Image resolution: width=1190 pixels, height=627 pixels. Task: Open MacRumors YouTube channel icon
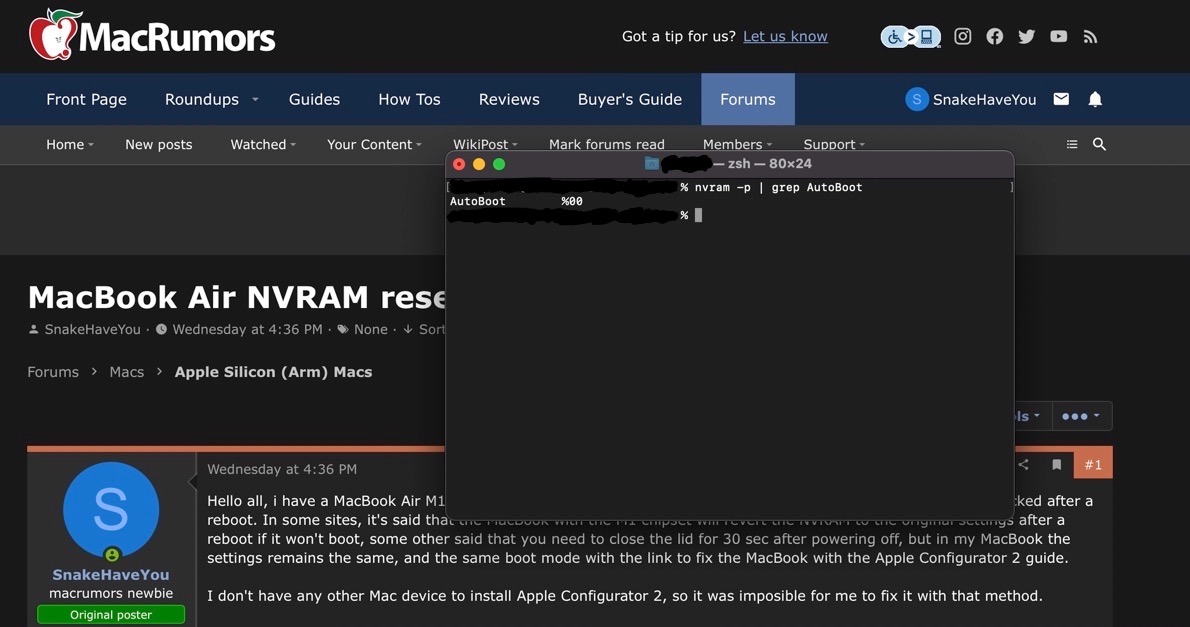[1058, 36]
